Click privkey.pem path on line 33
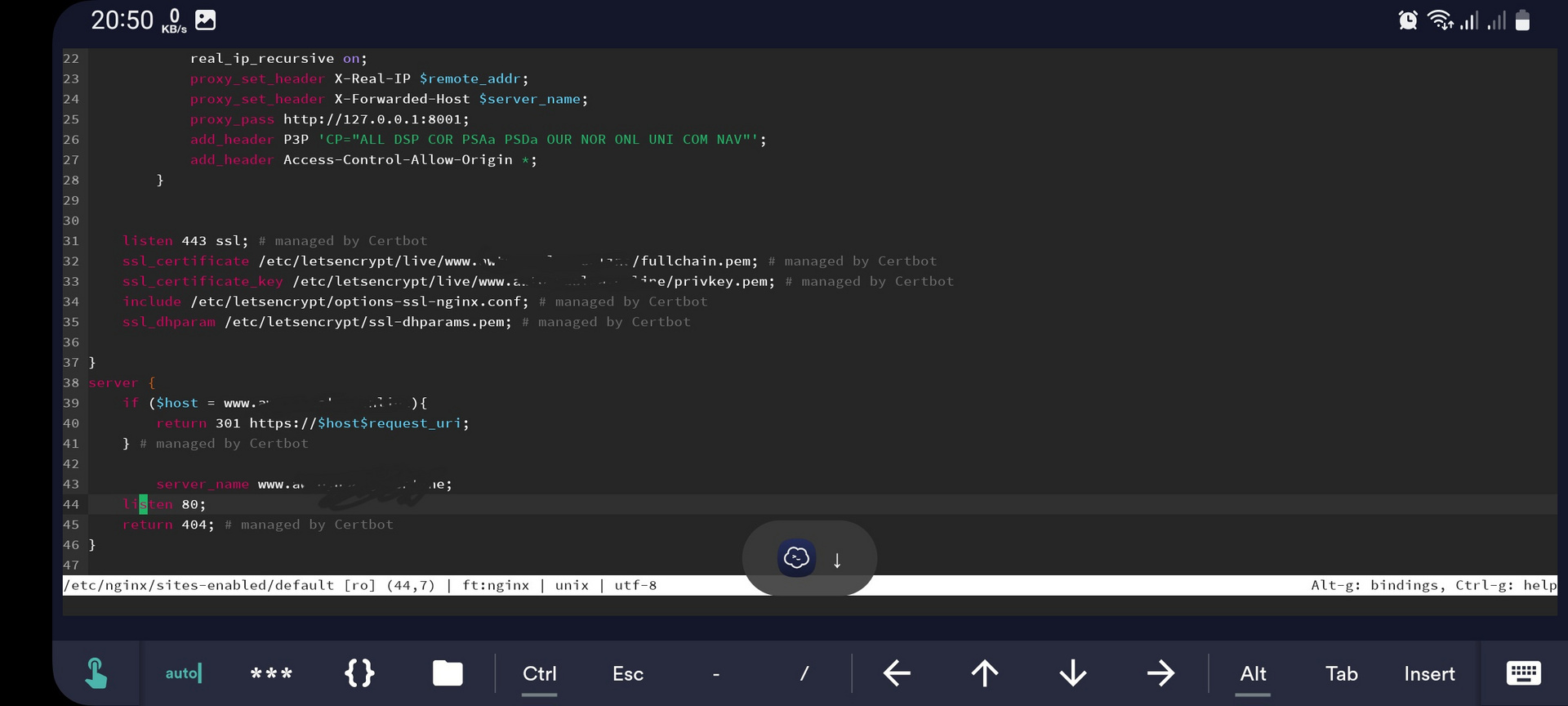Viewport: 1568px width, 706px height. [533, 282]
